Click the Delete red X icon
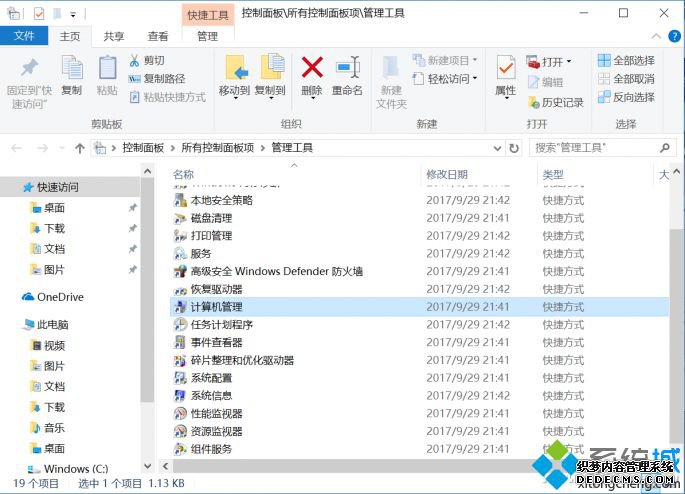685x494 pixels. pyautogui.click(x=312, y=68)
